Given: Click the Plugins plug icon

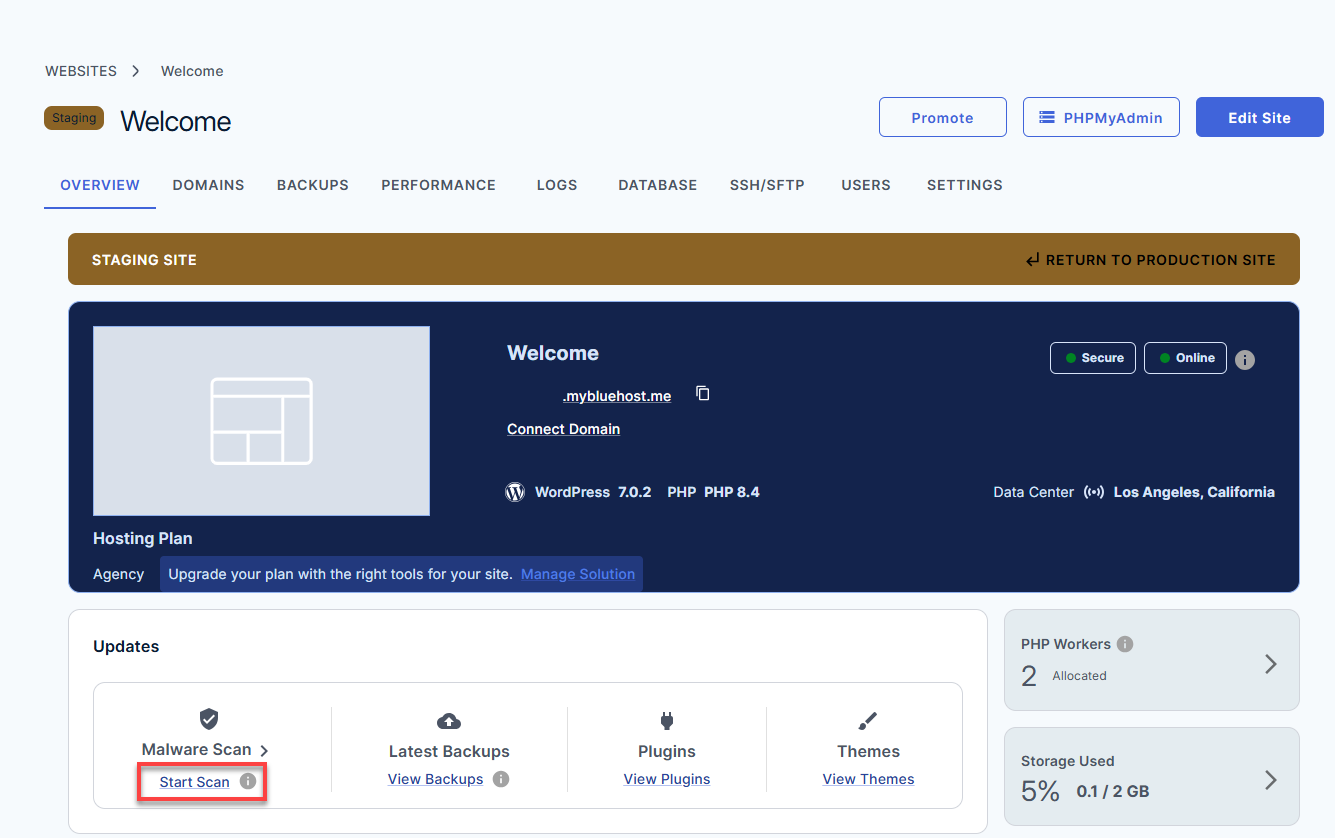Looking at the screenshot, I should click(667, 721).
